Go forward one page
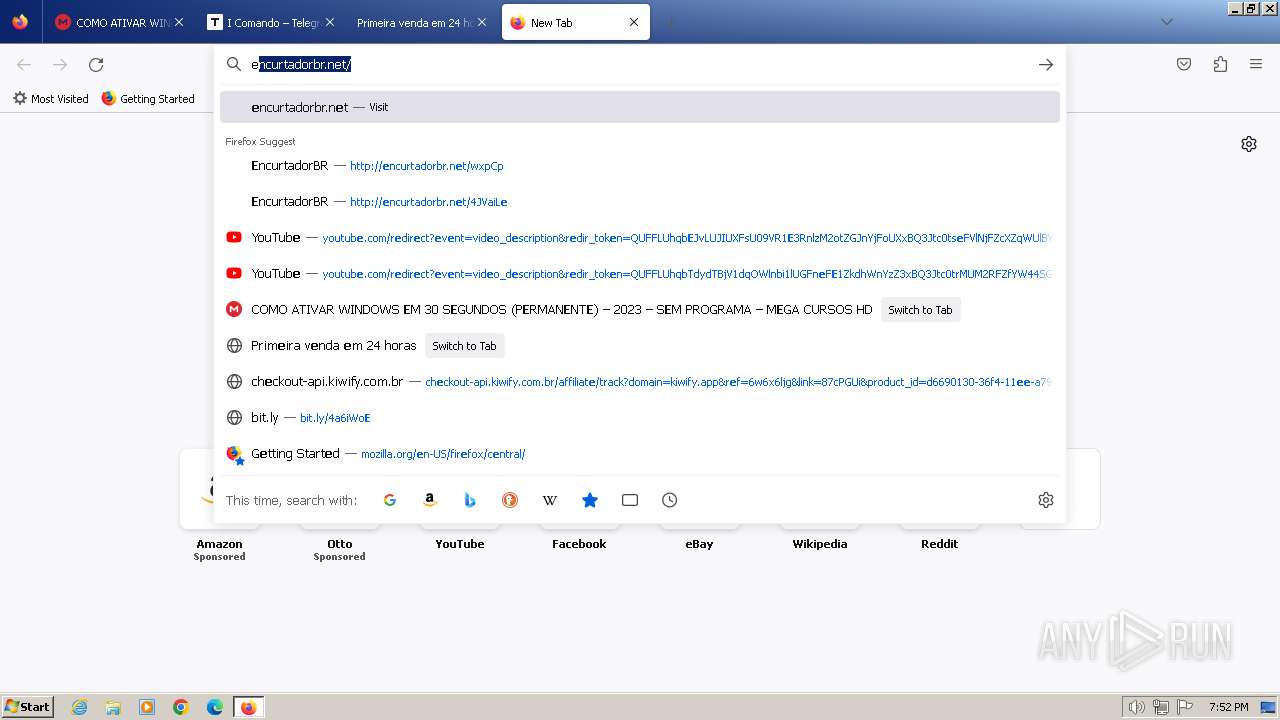The height and width of the screenshot is (720, 1280). point(60,64)
